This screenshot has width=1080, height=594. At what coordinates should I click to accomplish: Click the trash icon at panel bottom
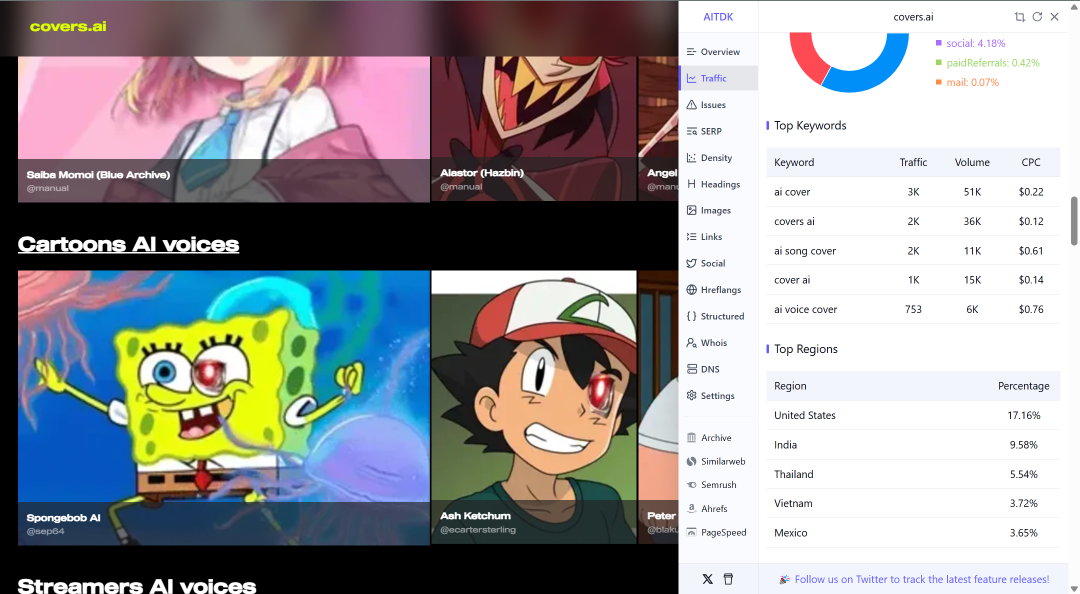pos(728,579)
